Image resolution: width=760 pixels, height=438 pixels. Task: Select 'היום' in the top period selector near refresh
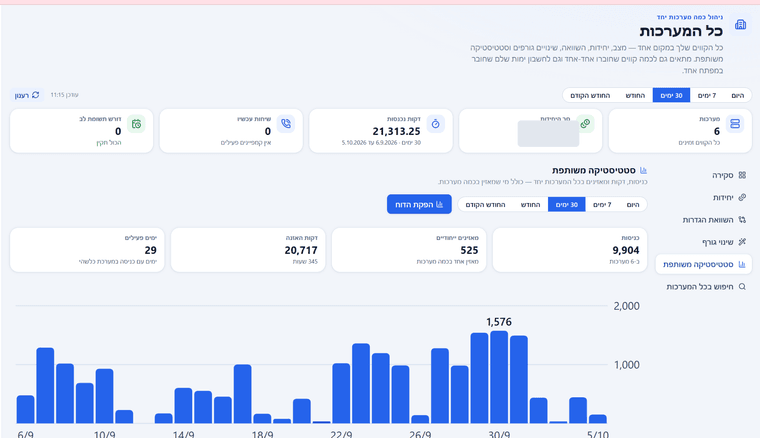pyautogui.click(x=738, y=95)
